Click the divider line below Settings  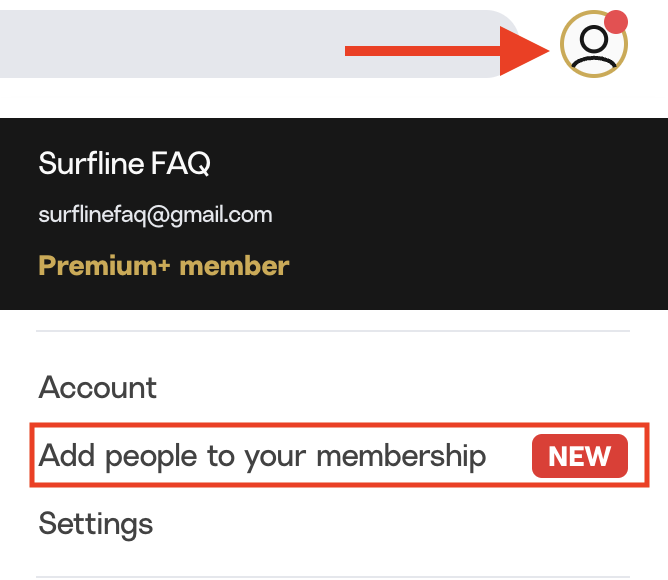333,577
